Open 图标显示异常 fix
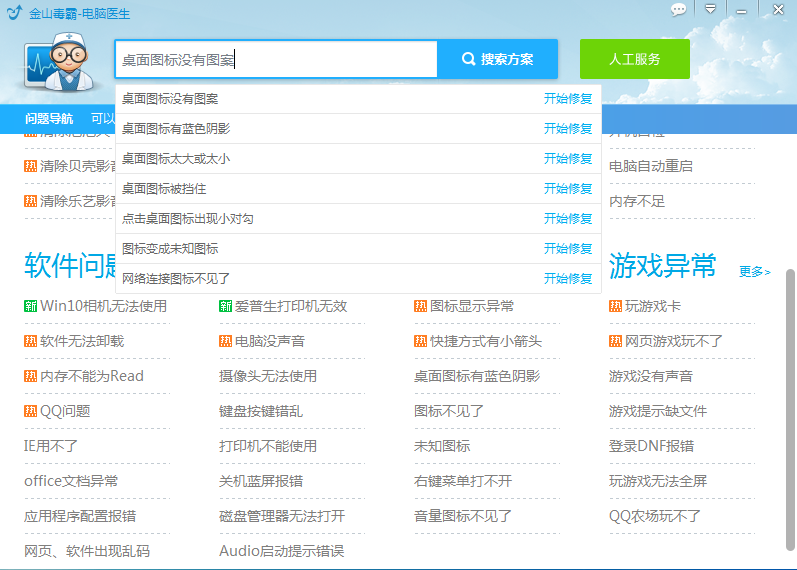The height and width of the screenshot is (570, 797). (x=472, y=306)
